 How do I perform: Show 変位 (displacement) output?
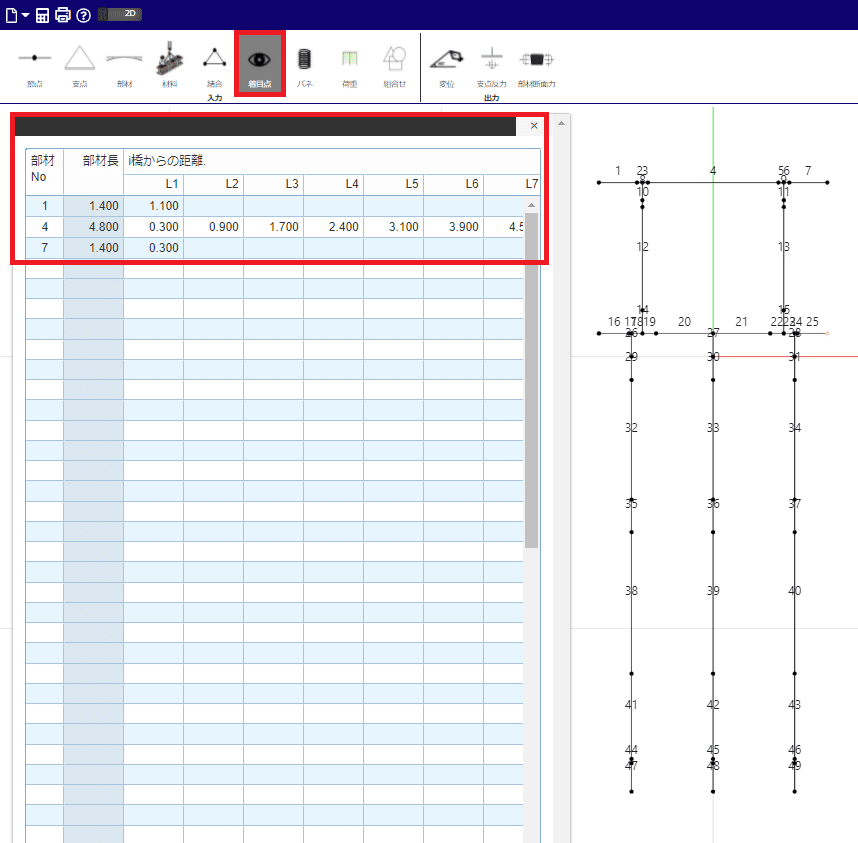tap(447, 66)
